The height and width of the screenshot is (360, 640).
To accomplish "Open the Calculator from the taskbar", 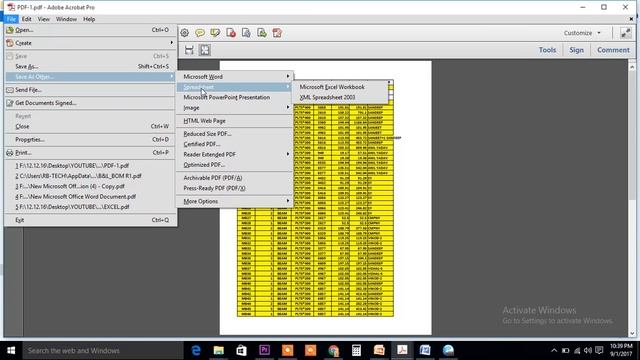I will [356, 350].
